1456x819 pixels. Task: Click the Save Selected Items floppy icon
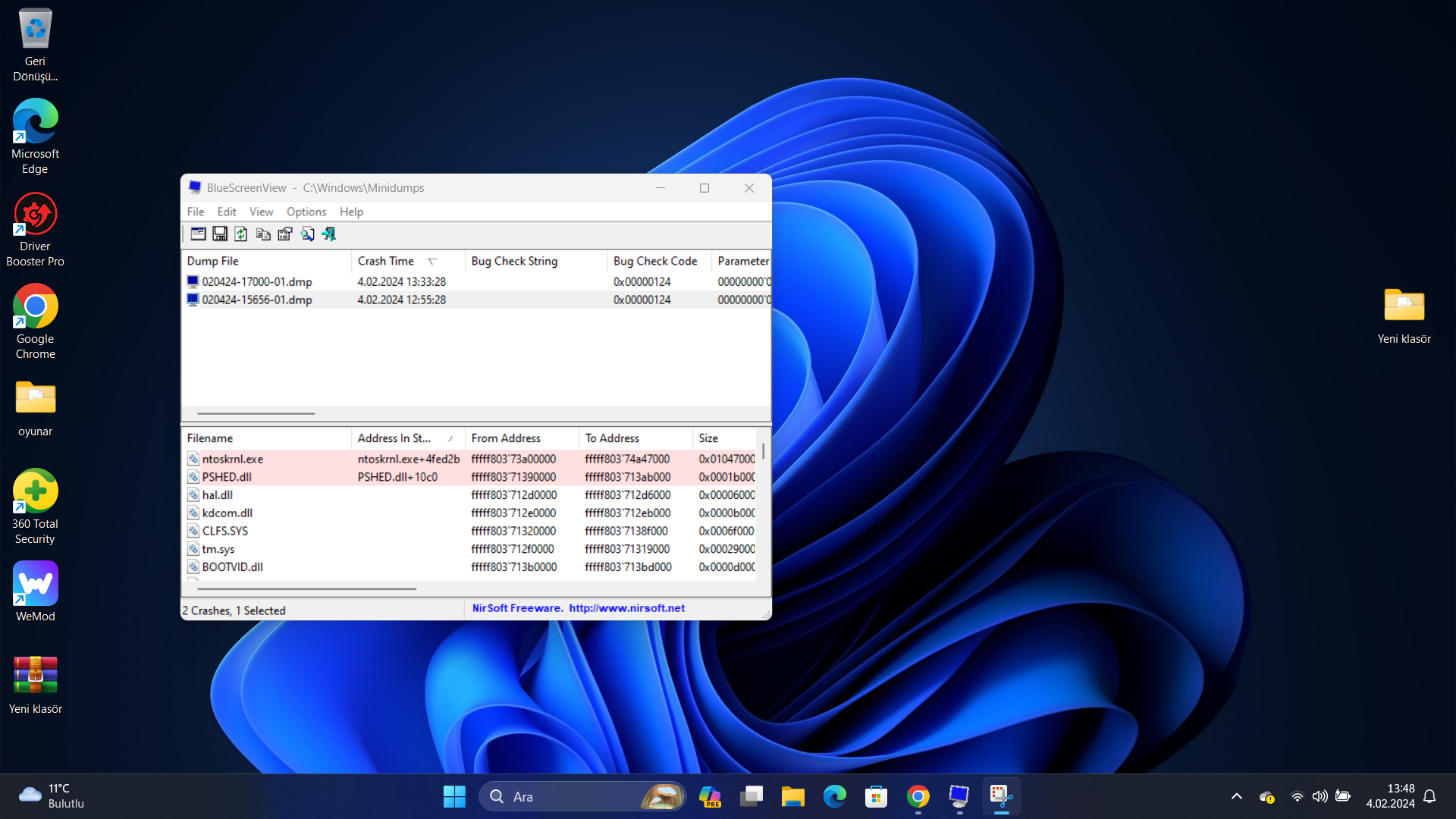(220, 234)
